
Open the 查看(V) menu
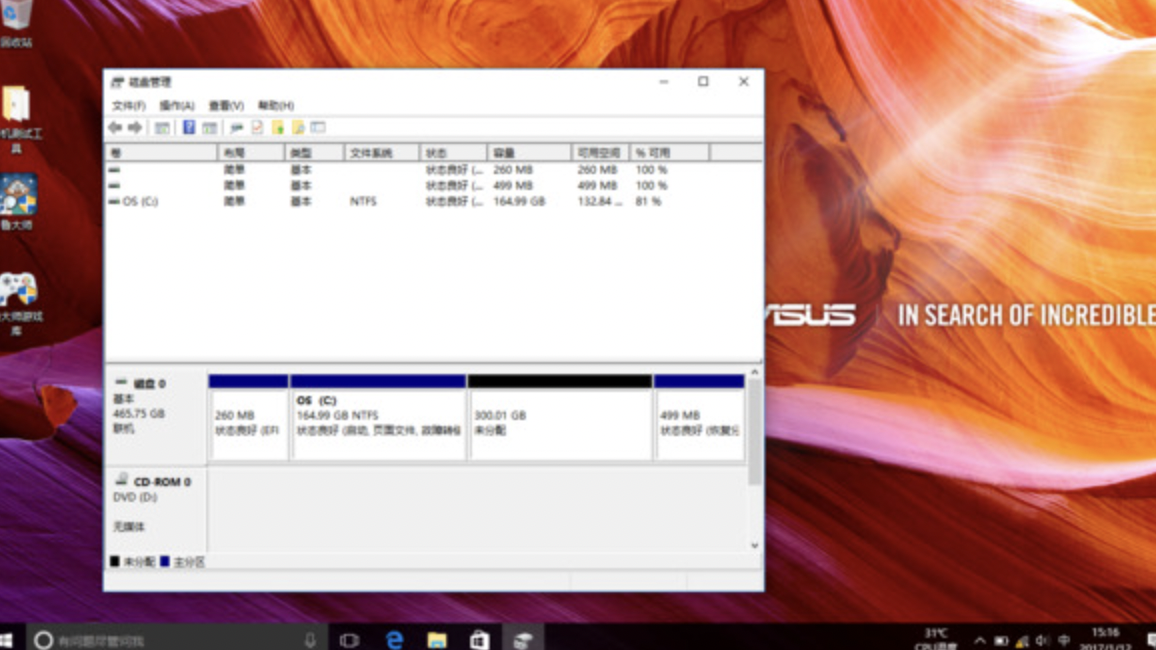[226, 105]
